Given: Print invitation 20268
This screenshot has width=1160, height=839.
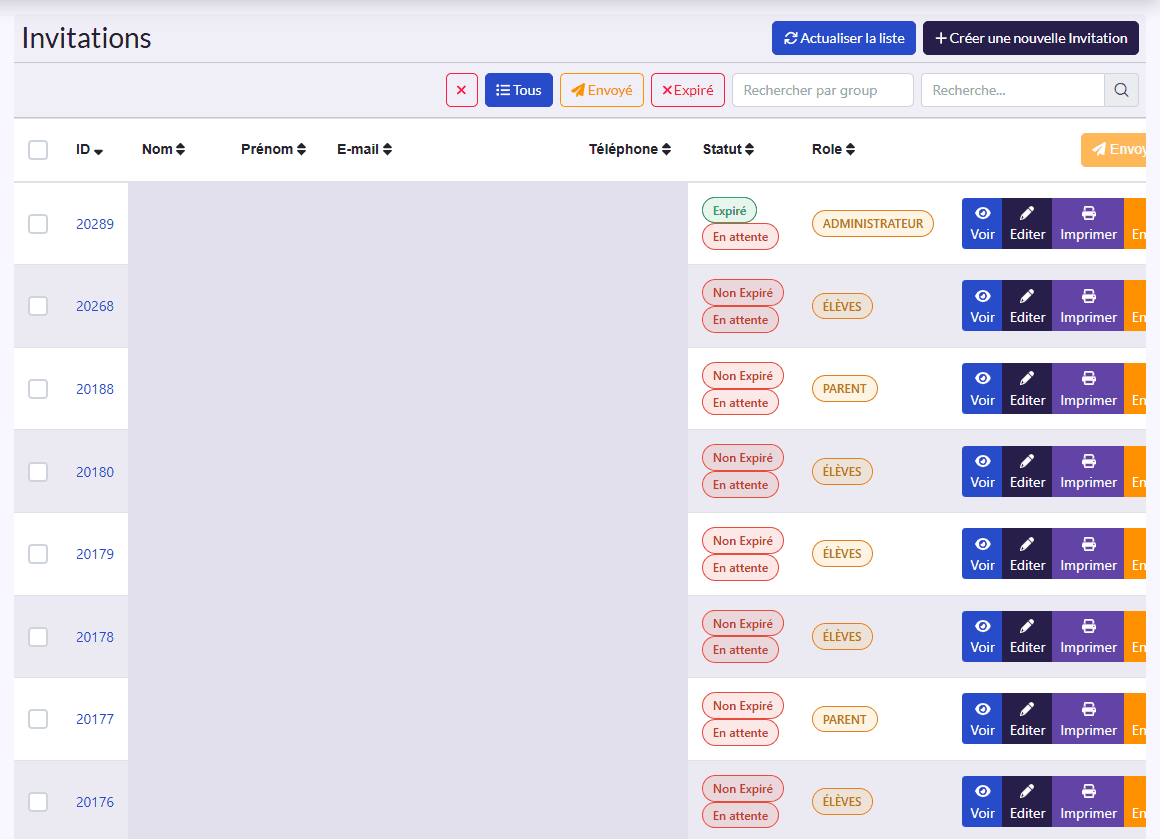Looking at the screenshot, I should pos(1088,306).
